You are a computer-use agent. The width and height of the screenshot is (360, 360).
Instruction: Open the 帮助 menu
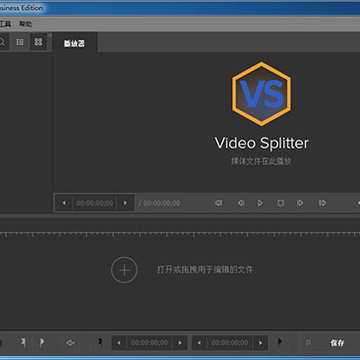[x=26, y=24]
